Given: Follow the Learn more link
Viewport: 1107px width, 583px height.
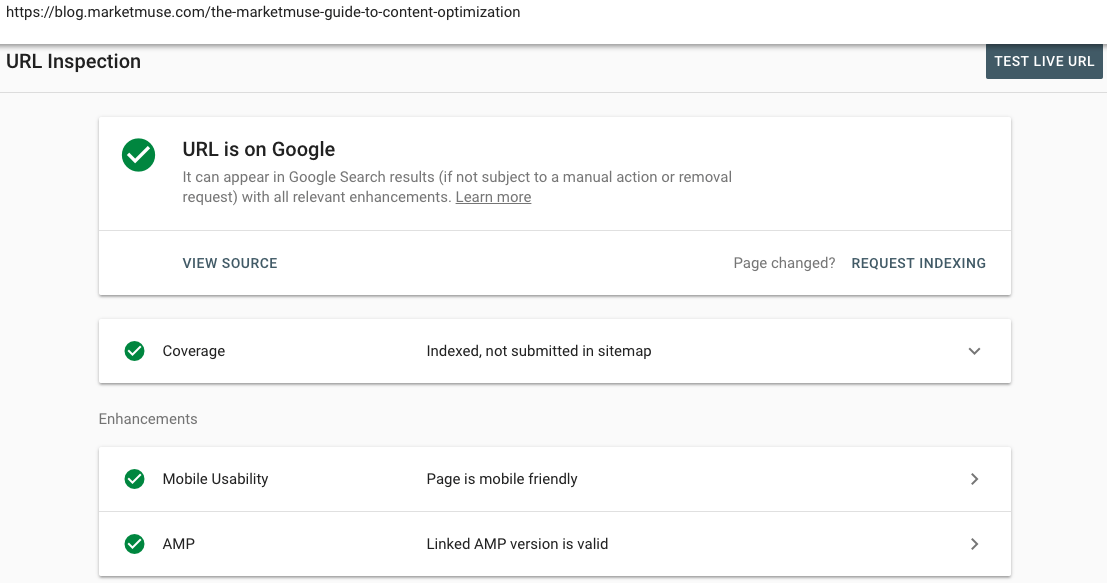Looking at the screenshot, I should coord(493,197).
